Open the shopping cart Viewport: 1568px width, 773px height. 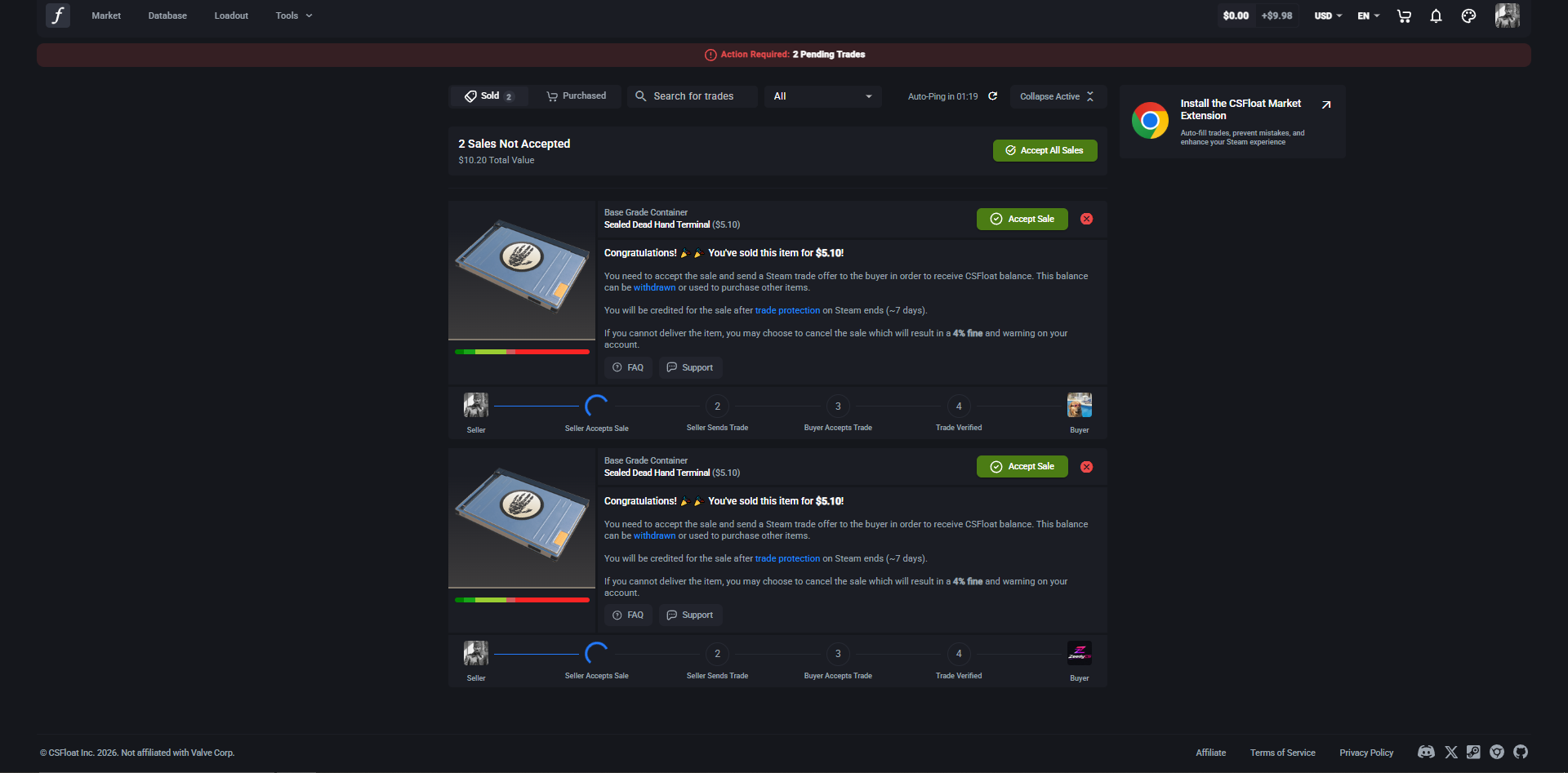pyautogui.click(x=1404, y=16)
